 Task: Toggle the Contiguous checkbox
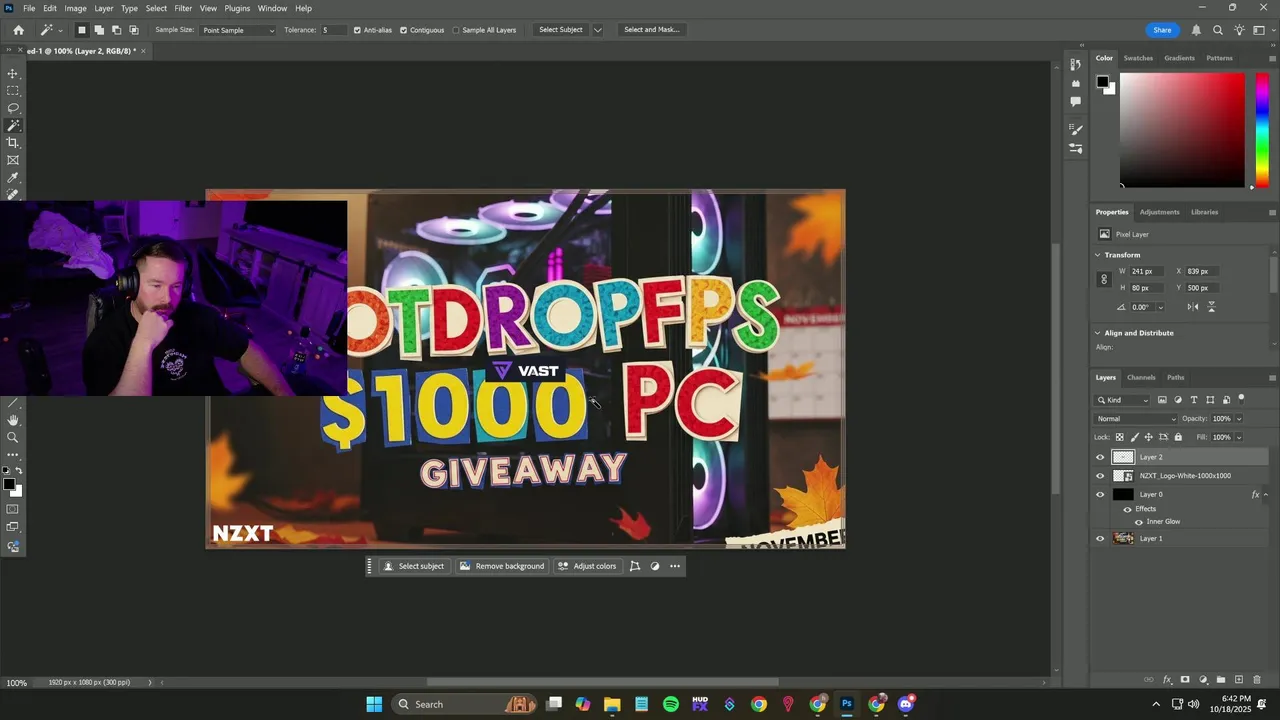[x=404, y=30]
